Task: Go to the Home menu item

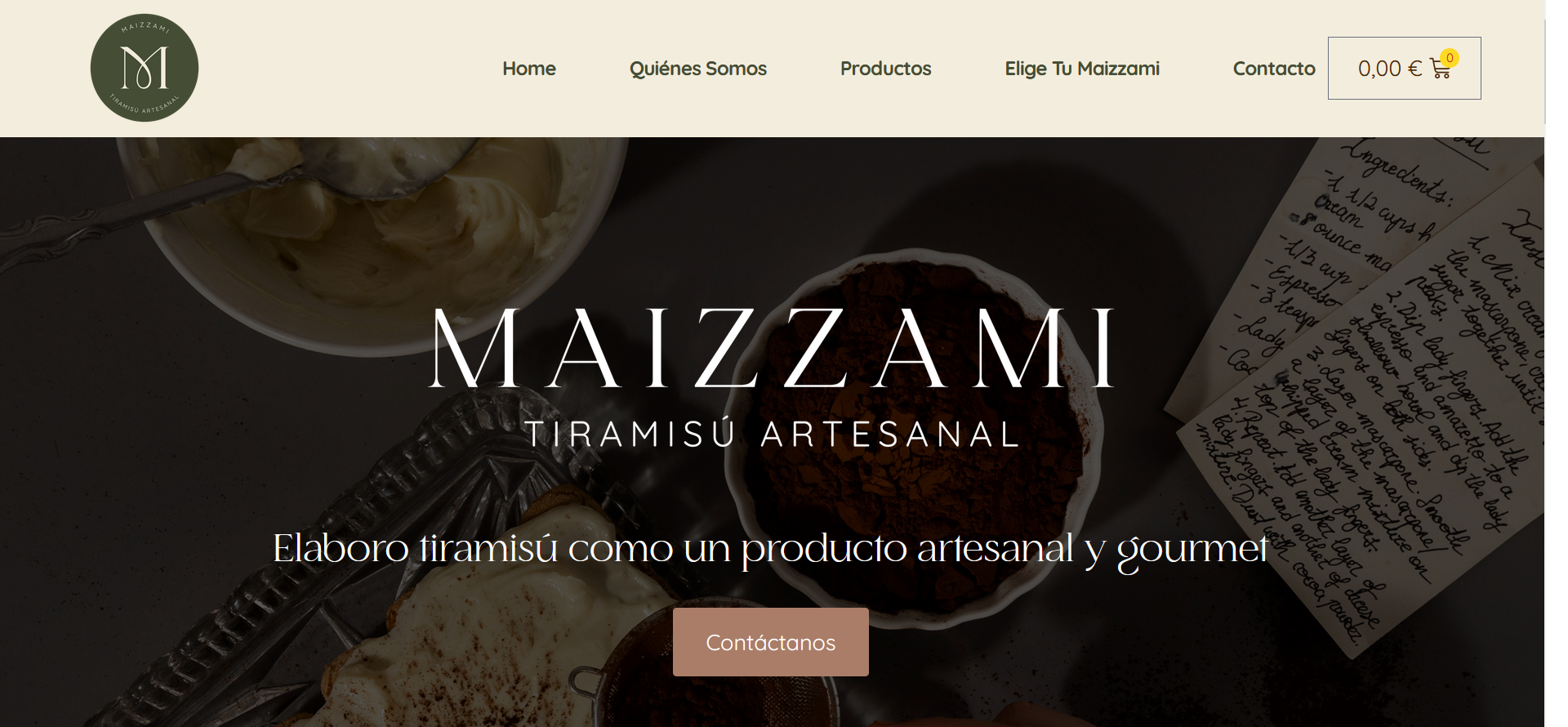Action: coord(528,69)
